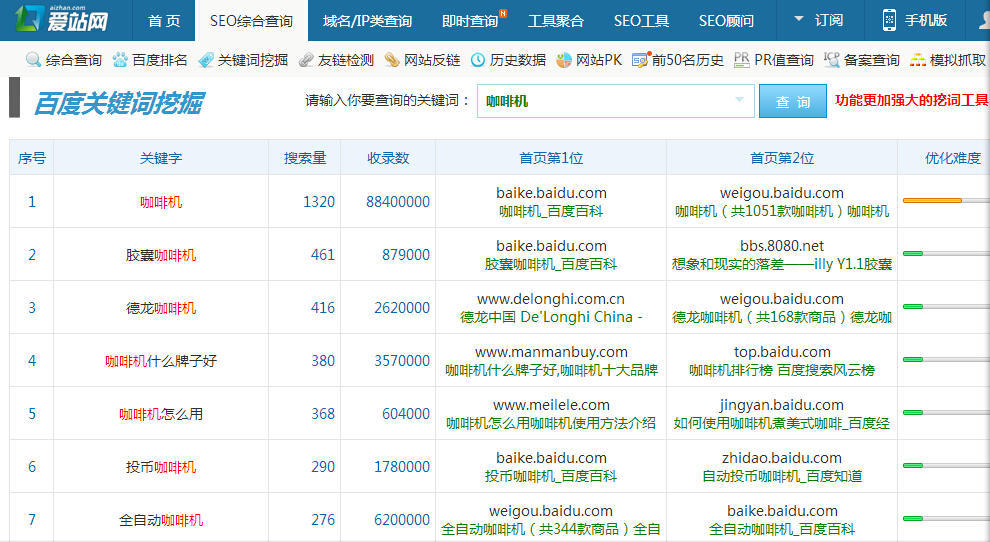
Task: Click keyword 咖啡机怎么用
Action: (x=161, y=414)
